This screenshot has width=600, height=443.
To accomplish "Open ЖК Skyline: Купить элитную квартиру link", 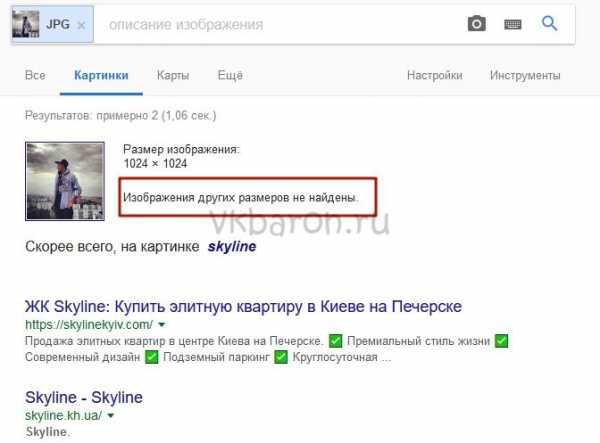I will [x=243, y=306].
